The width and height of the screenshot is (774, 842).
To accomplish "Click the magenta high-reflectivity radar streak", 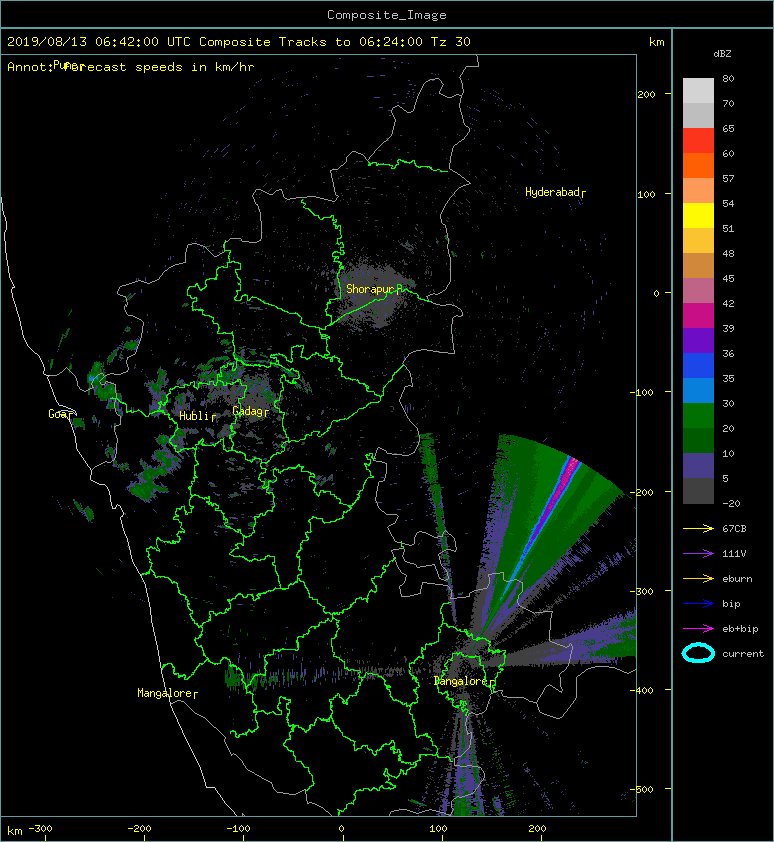I will click(x=556, y=499).
